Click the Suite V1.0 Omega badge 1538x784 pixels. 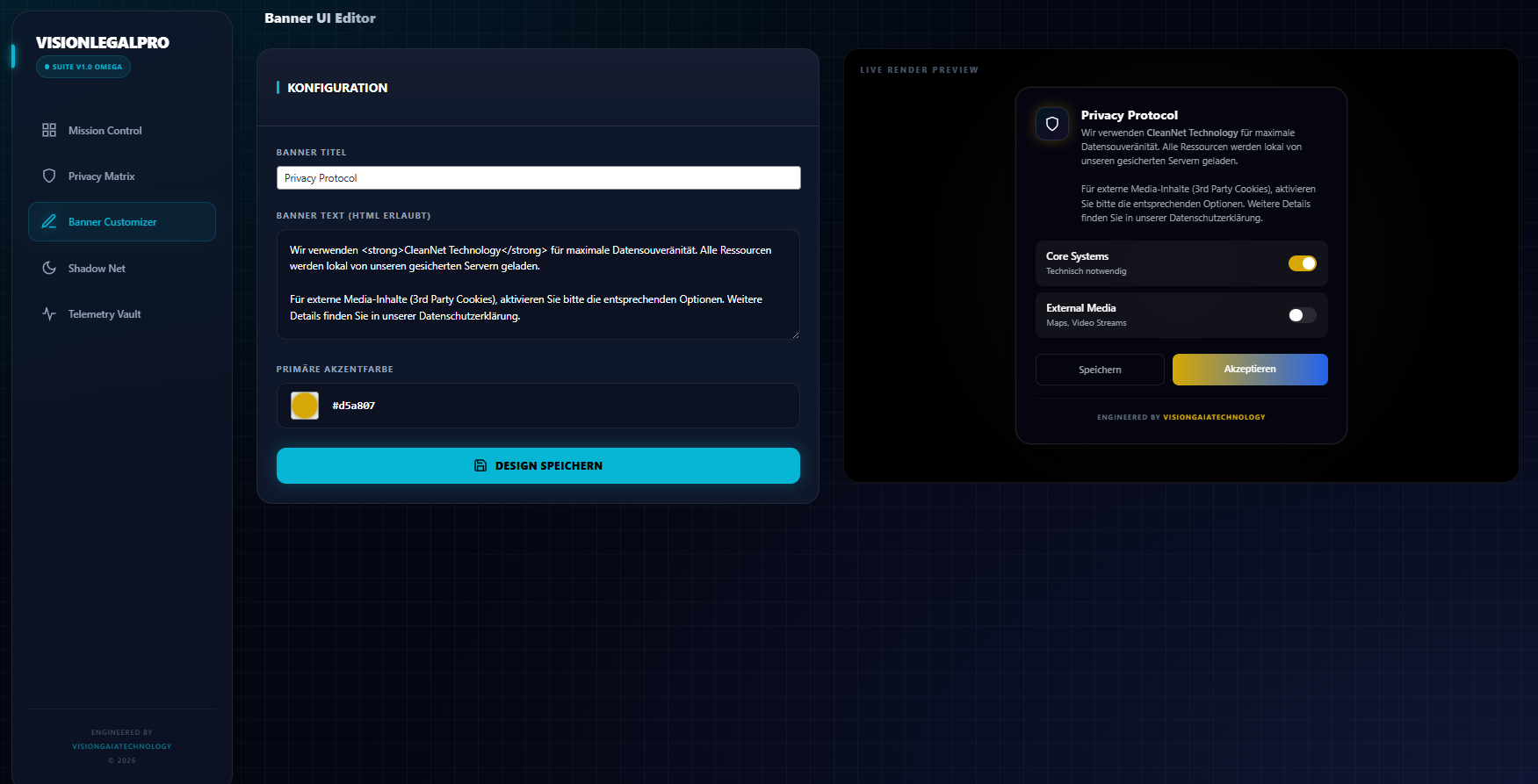click(83, 67)
